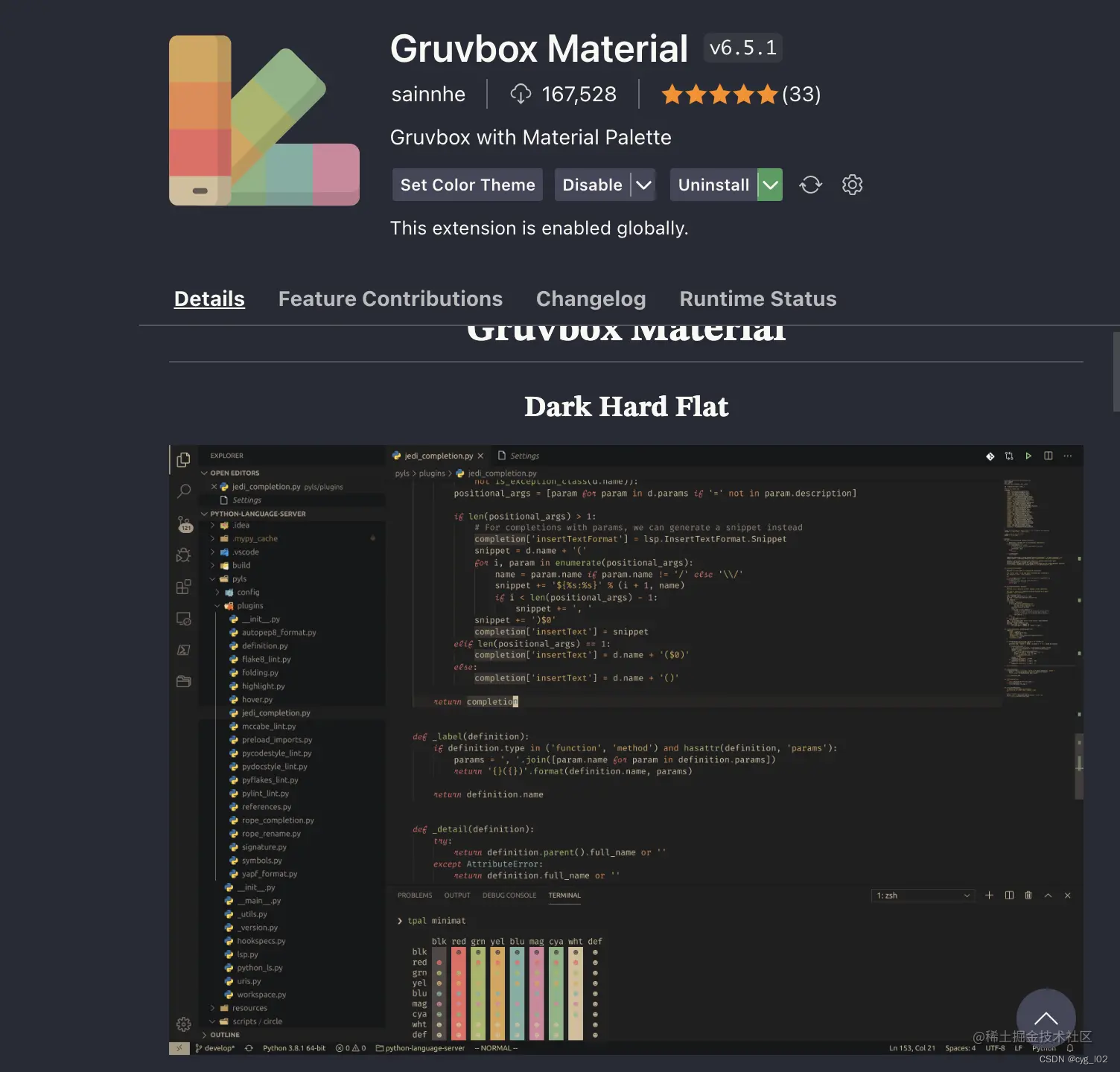Click maximize panel chevron icon in preview
This screenshot has width=1120, height=1072.
(x=1048, y=896)
